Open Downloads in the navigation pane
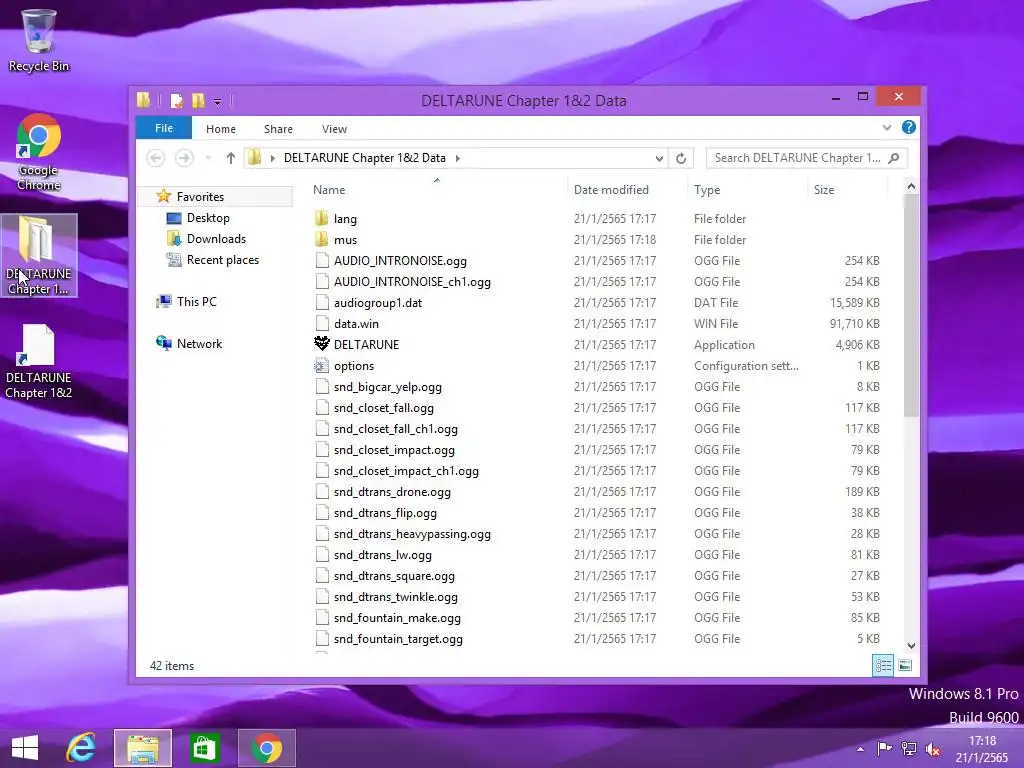Viewport: 1024px width, 768px height. [x=216, y=238]
